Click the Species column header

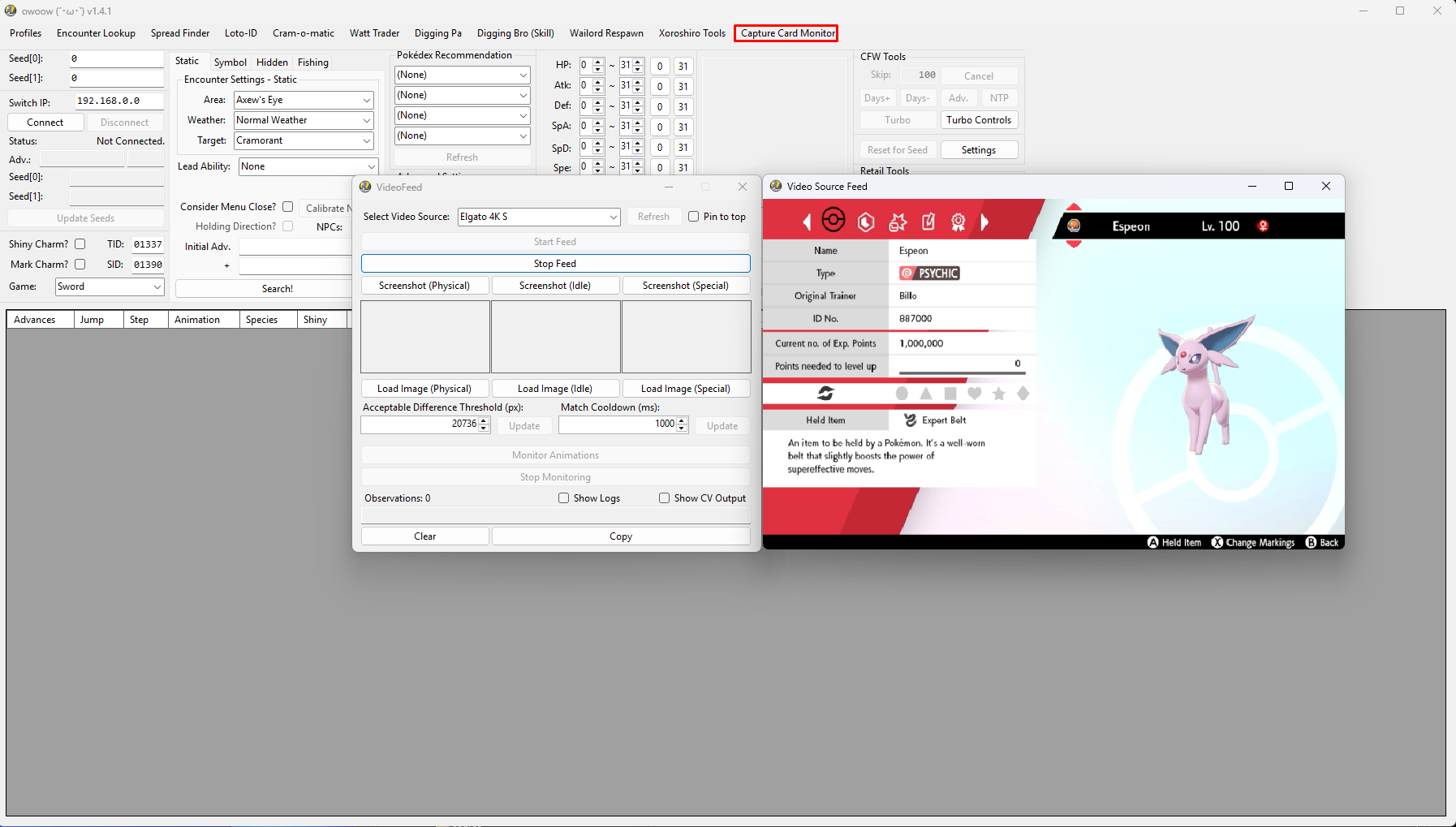click(269, 320)
